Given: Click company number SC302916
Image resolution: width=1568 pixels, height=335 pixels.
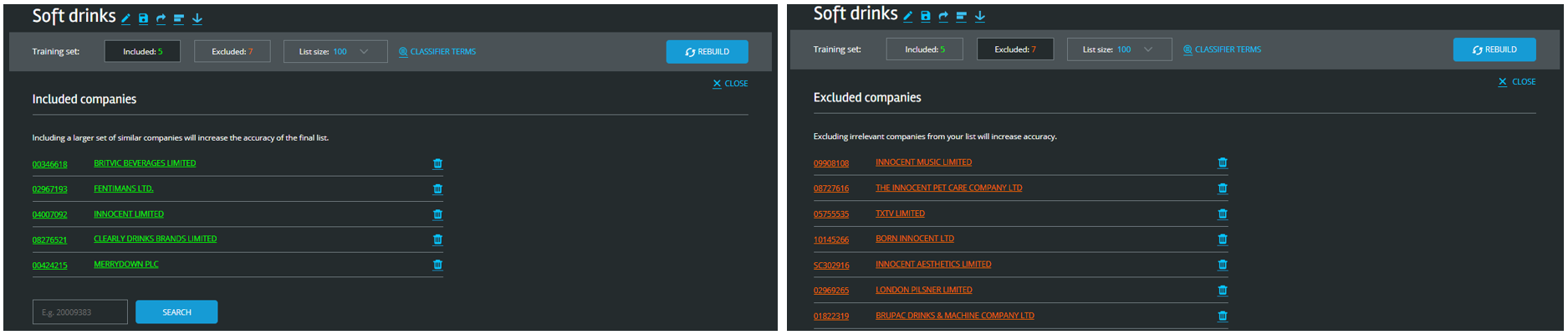Looking at the screenshot, I should 831,265.
